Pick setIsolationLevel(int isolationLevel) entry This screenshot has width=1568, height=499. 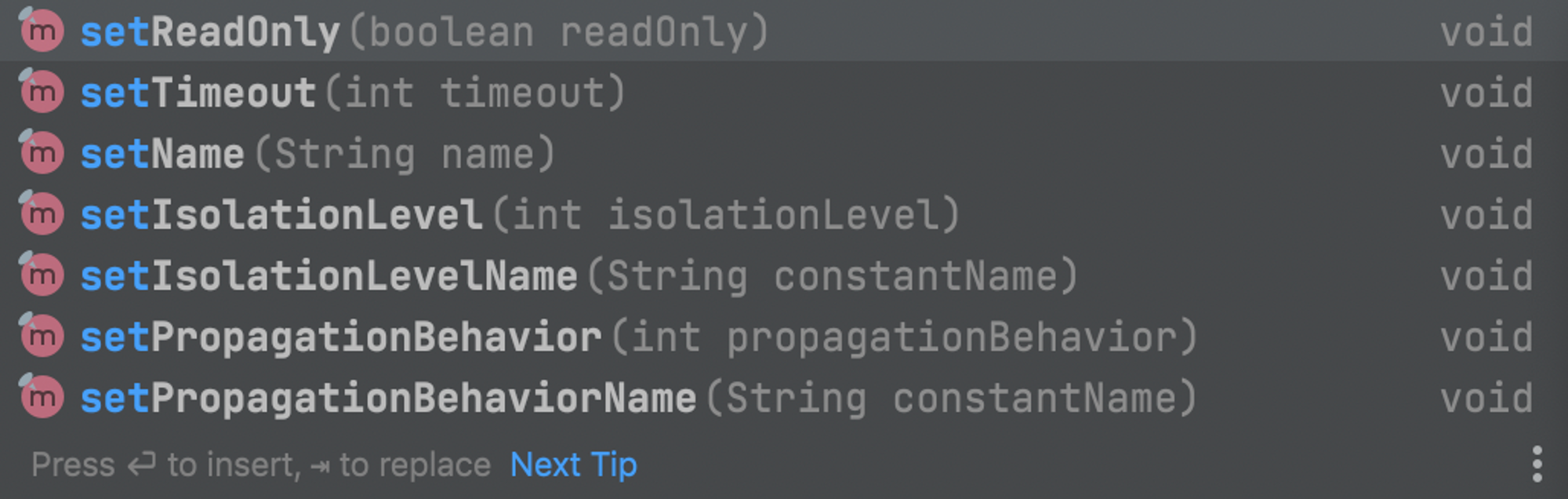pyautogui.click(x=784, y=215)
